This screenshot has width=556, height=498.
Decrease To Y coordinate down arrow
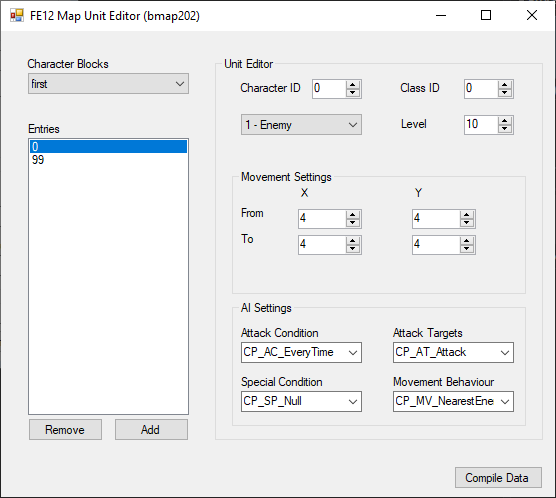pos(467,249)
